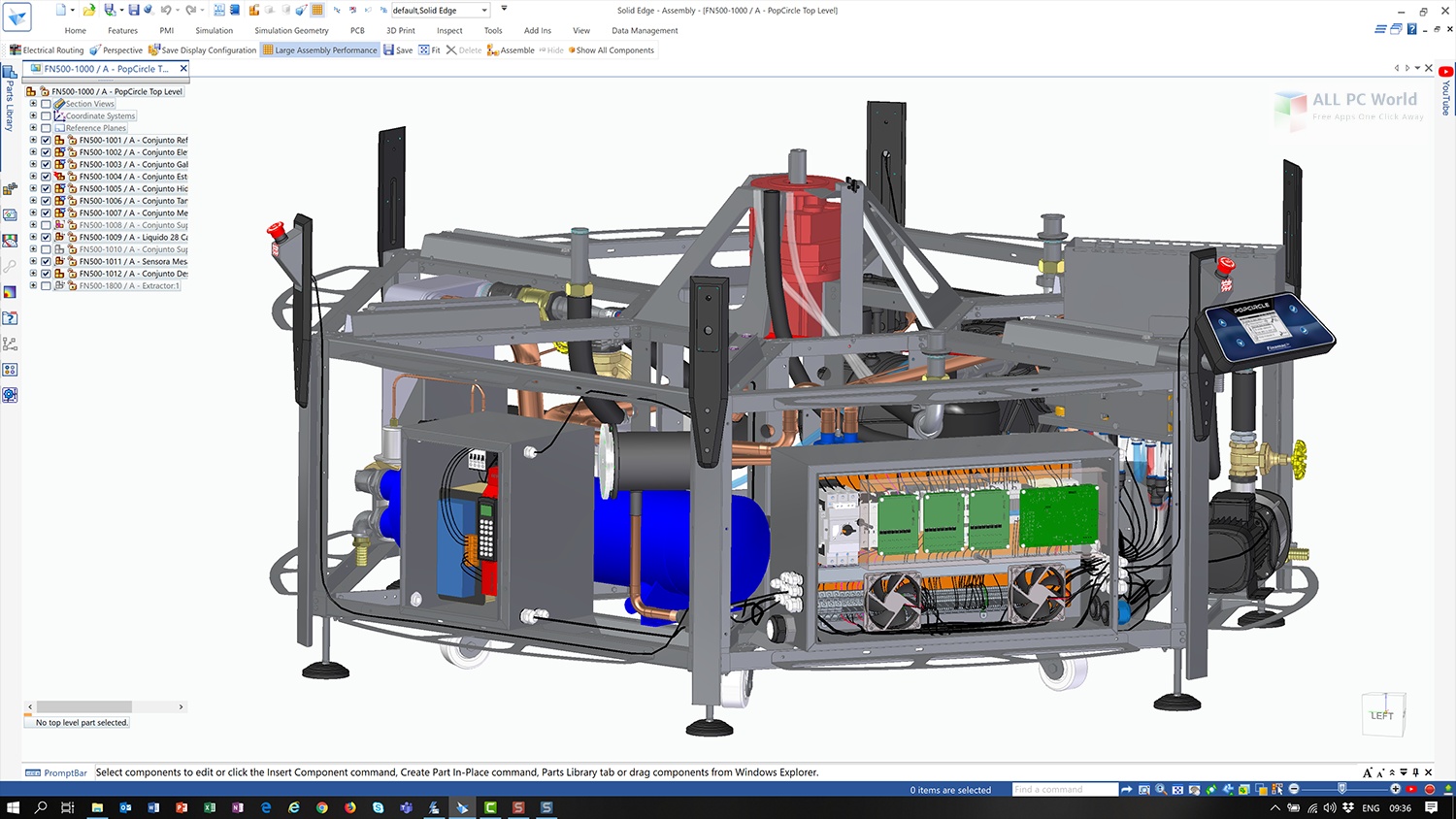Expand the FN500-1004 tree node
The image size is (1456, 819).
coord(33,177)
